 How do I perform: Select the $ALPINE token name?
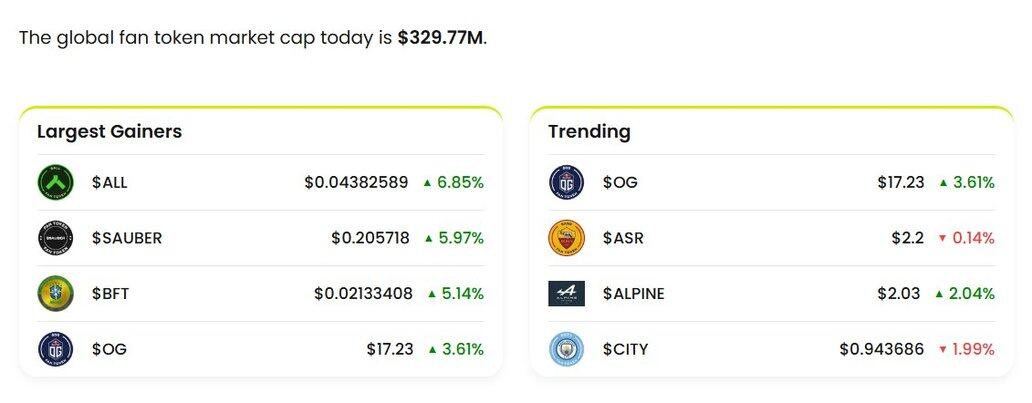click(633, 293)
